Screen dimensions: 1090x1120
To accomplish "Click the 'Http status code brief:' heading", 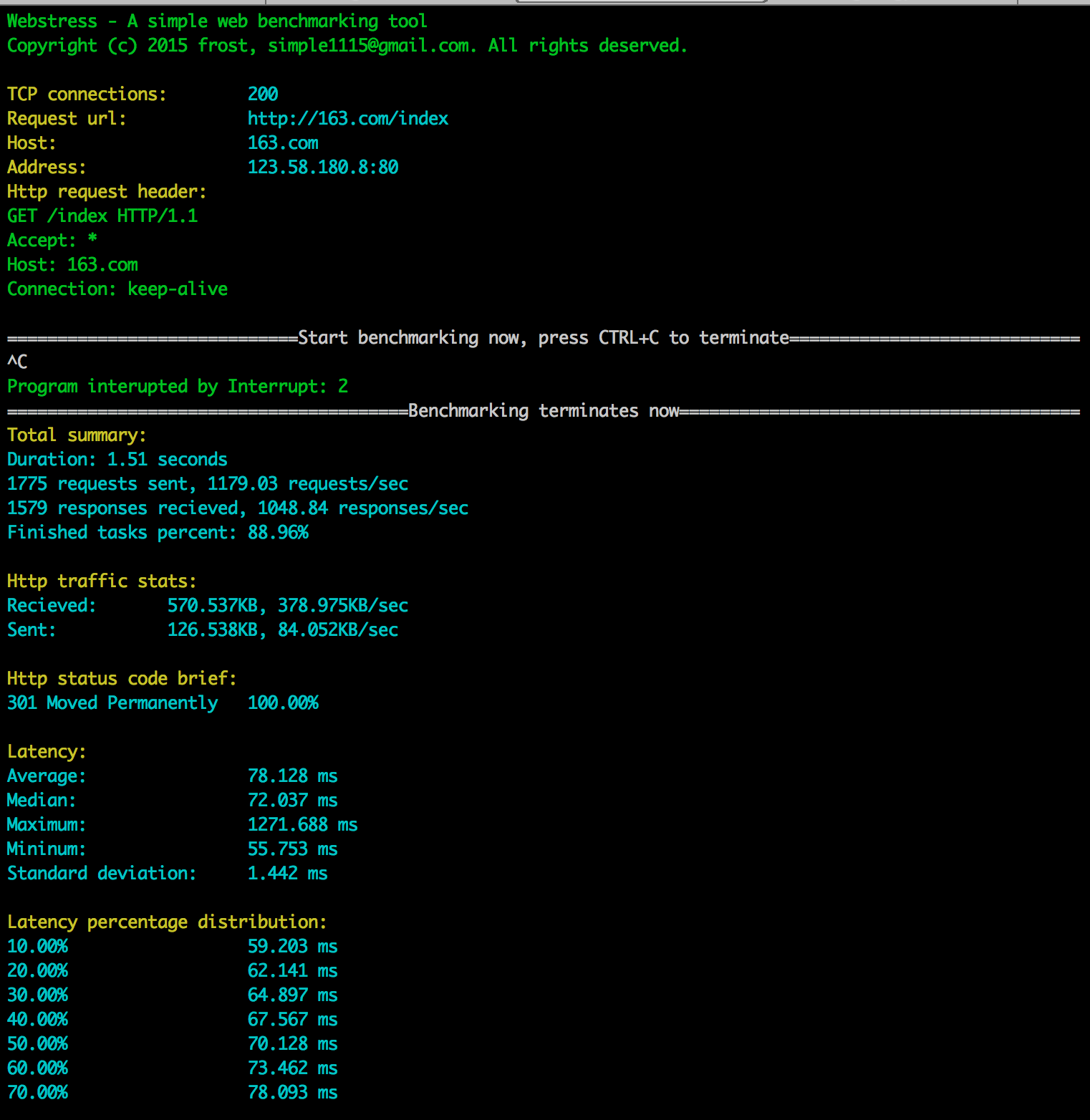I will pos(122,678).
